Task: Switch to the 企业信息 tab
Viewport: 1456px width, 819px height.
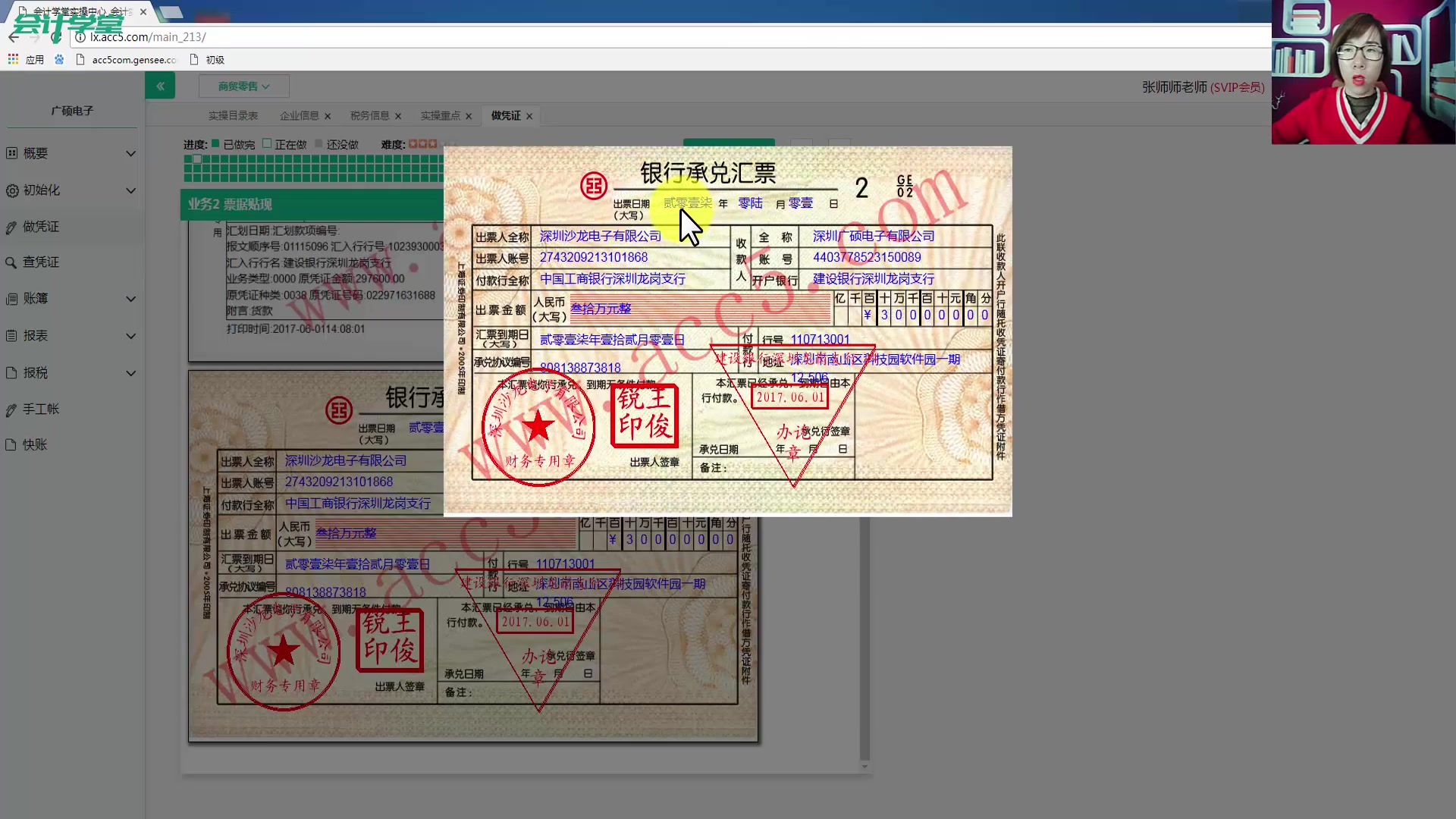Action: point(300,116)
